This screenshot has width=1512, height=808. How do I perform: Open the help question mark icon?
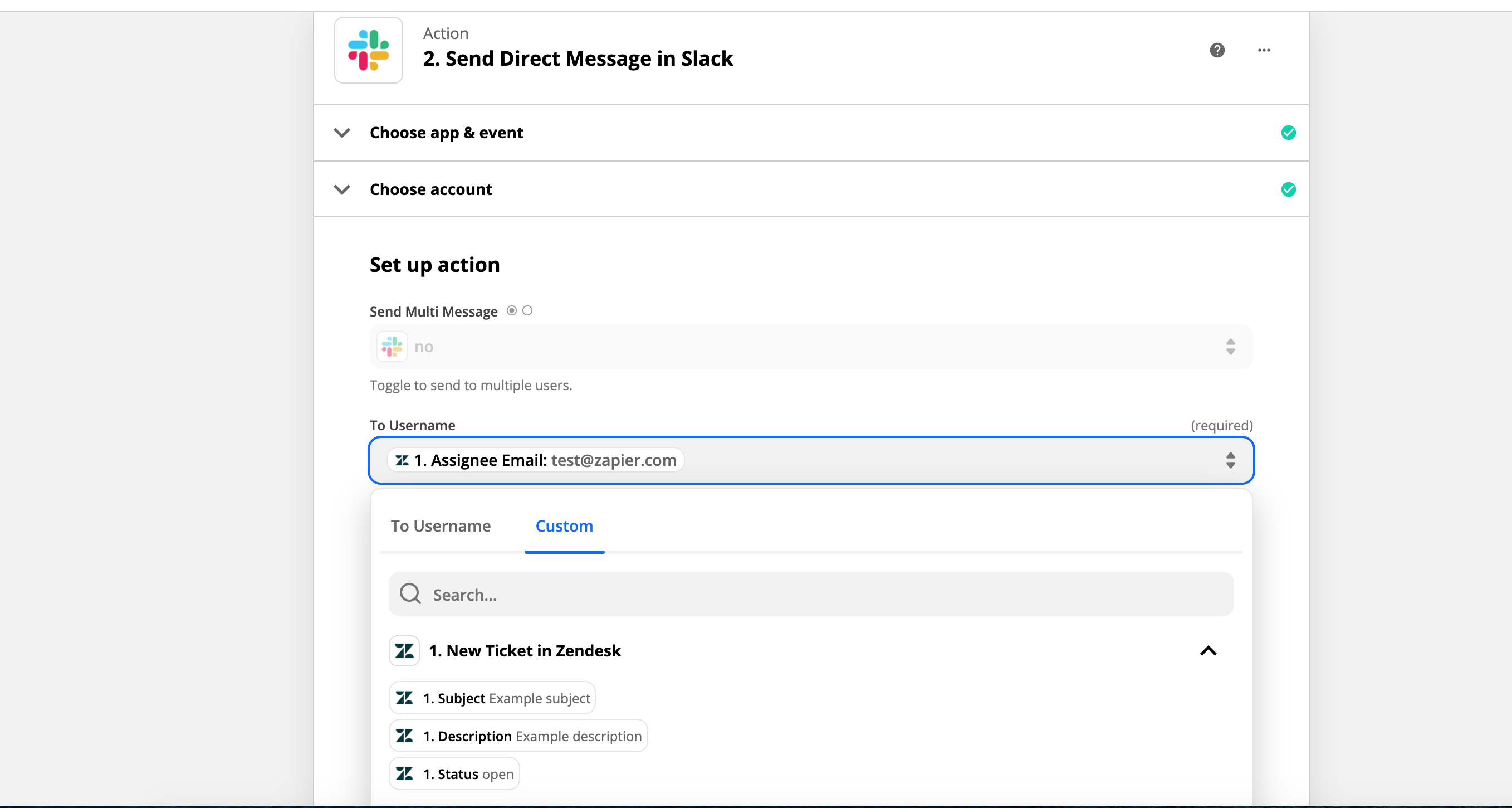point(1217,50)
